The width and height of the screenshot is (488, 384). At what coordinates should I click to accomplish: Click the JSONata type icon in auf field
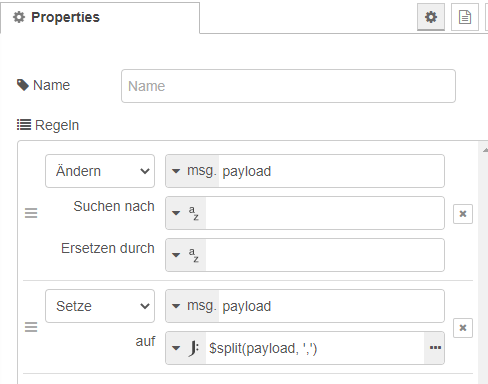point(194,348)
